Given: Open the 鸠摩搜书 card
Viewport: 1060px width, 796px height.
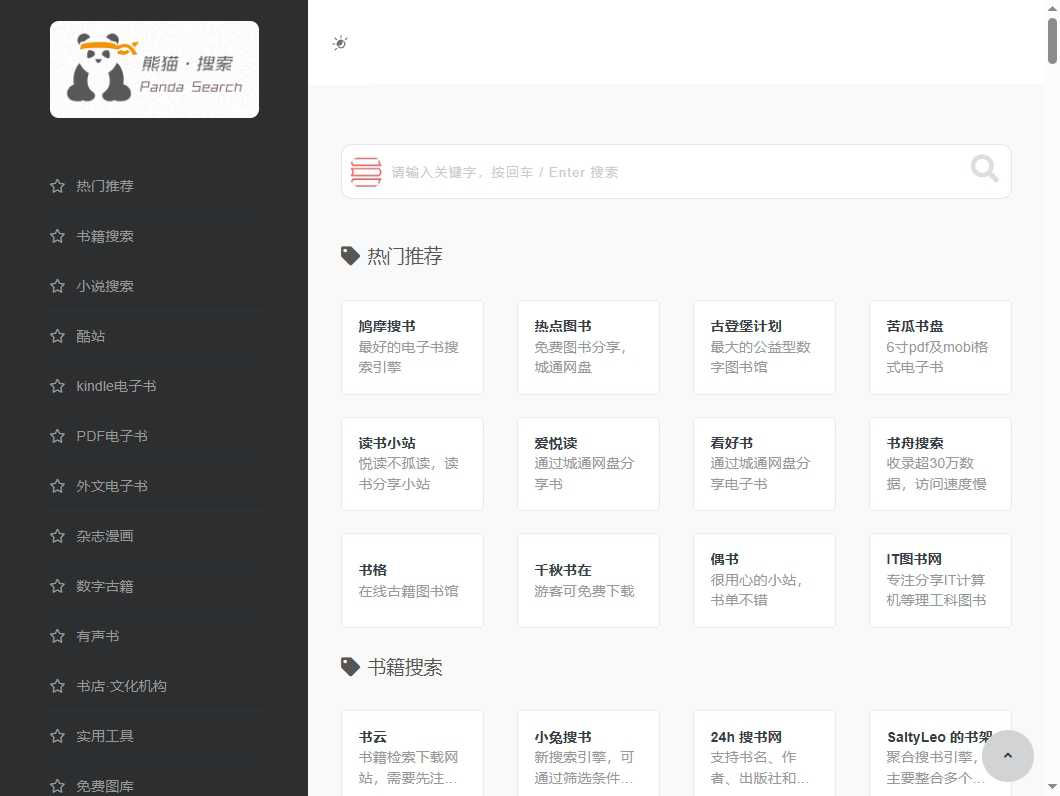Looking at the screenshot, I should click(412, 347).
